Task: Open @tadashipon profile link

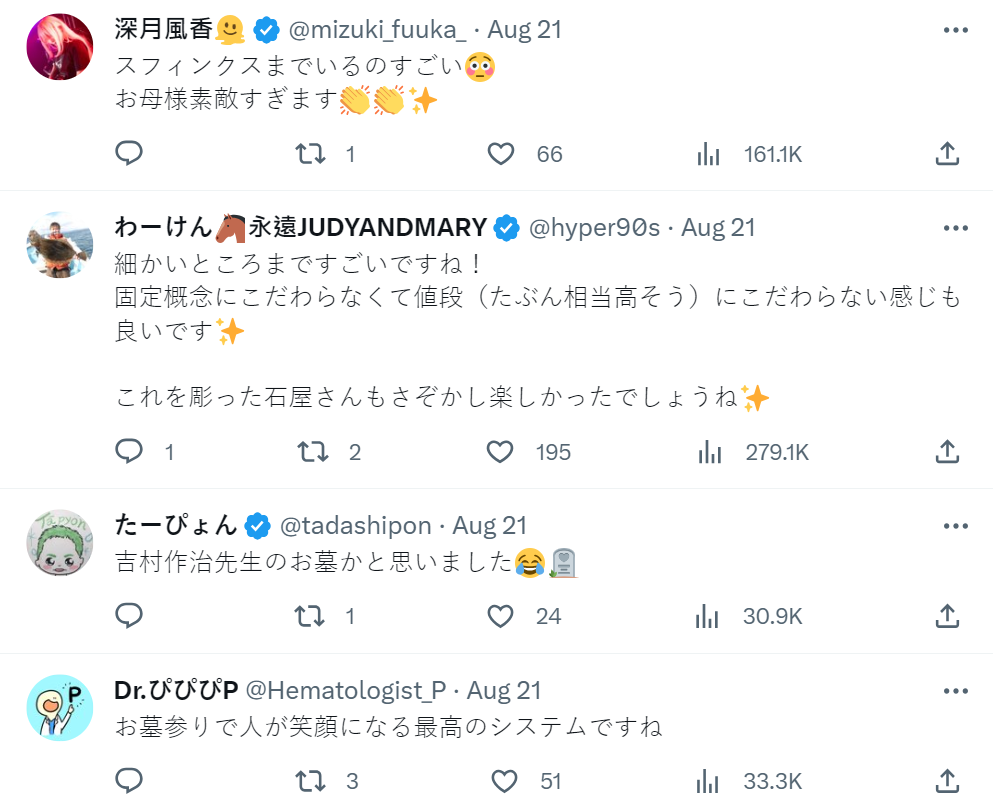Action: (x=355, y=525)
